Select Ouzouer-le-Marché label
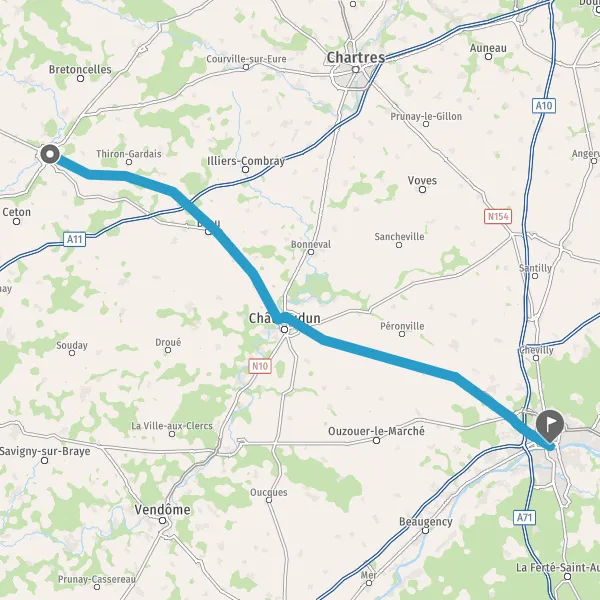This screenshot has width=600, height=600. pos(376,431)
